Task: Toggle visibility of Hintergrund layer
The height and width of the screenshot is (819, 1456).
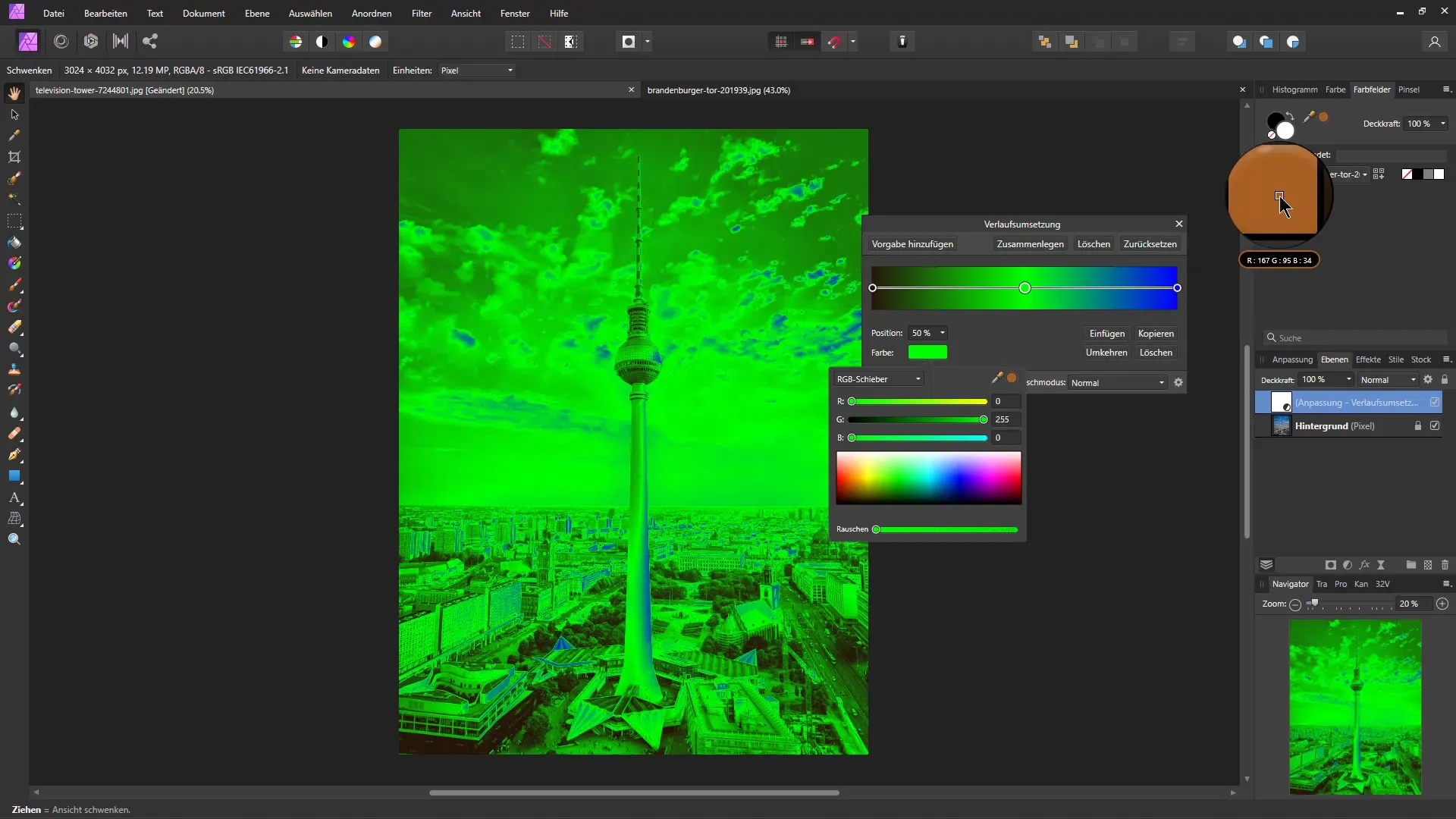Action: pos(1435,426)
